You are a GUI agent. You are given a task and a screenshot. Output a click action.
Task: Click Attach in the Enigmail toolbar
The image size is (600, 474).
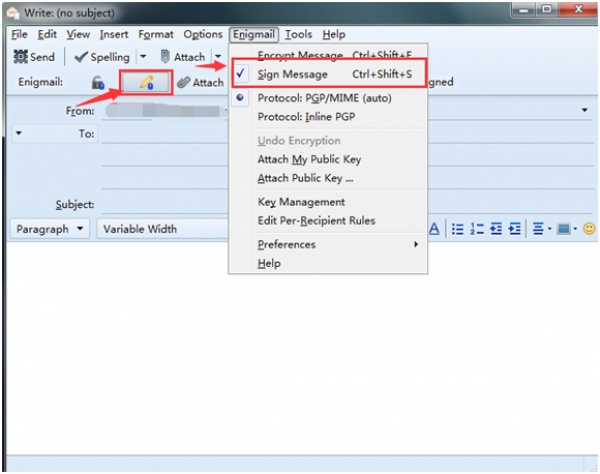click(201, 82)
